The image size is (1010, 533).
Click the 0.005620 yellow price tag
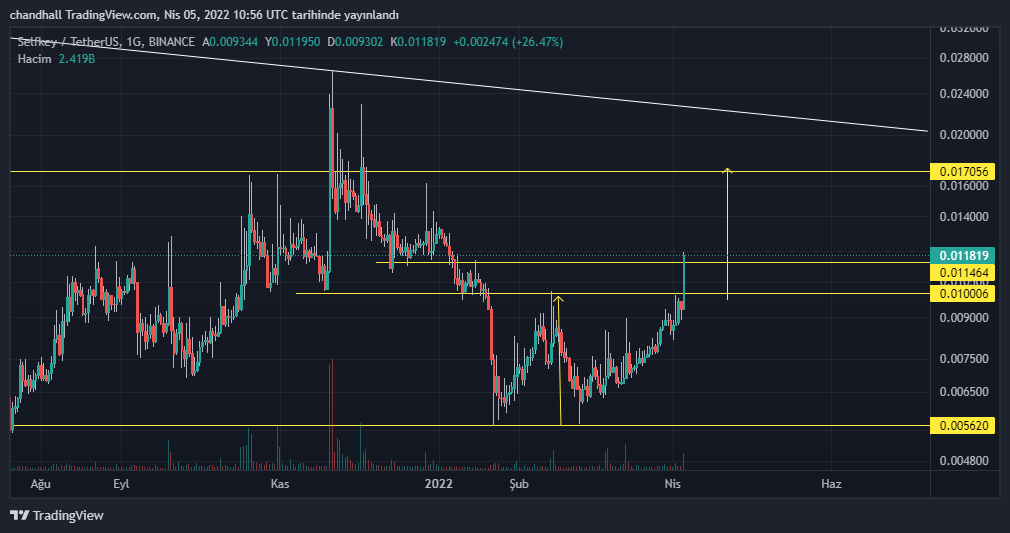(962, 425)
